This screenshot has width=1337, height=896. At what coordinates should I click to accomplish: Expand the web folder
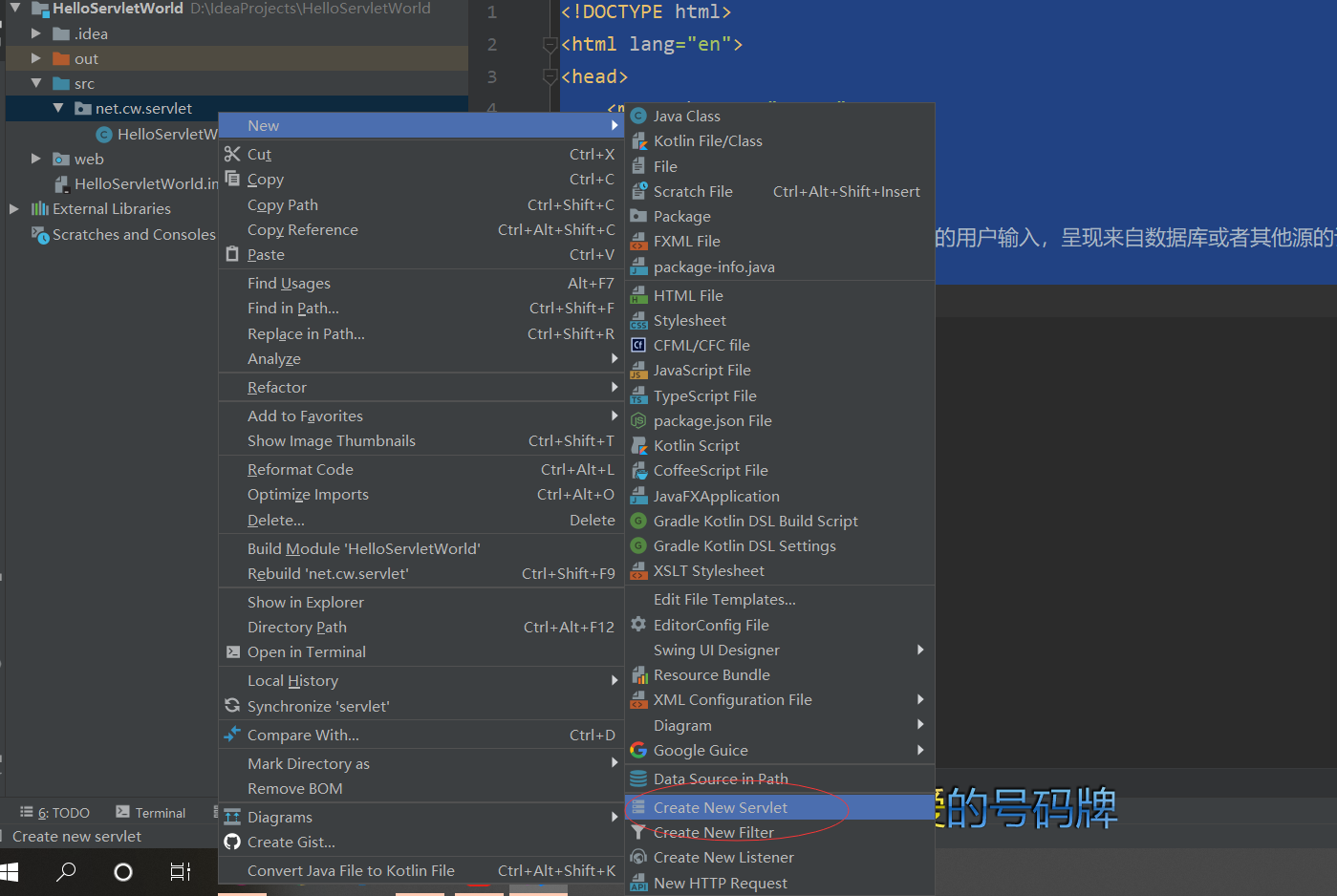(36, 159)
